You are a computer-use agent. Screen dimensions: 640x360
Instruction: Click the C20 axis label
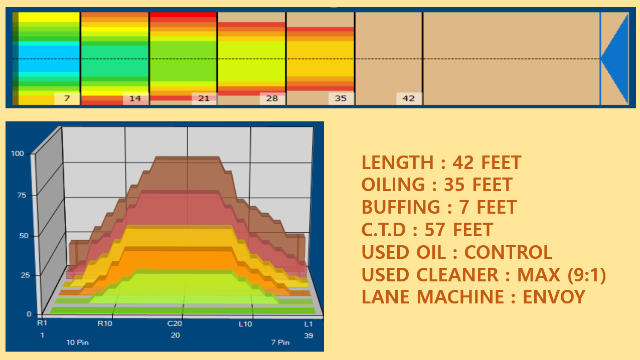175,324
